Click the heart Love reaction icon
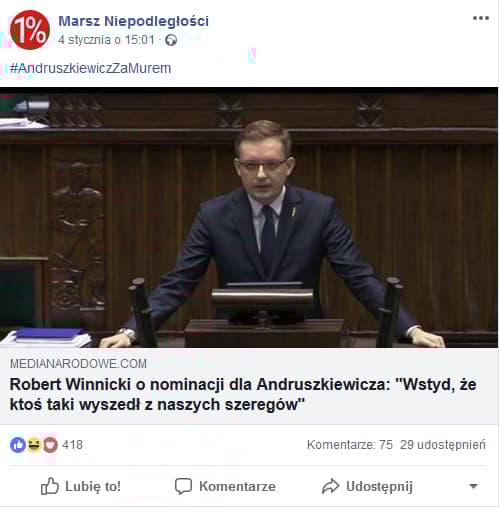Image resolution: width=499 pixels, height=508 pixels. pos(50,445)
